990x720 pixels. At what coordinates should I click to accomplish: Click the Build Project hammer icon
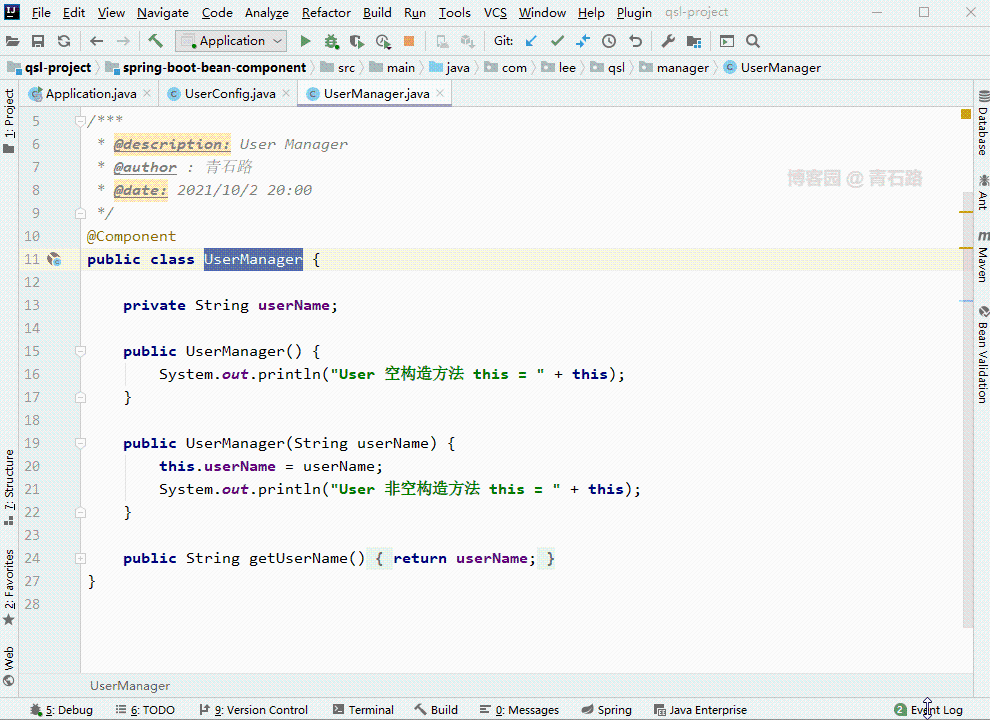(155, 41)
